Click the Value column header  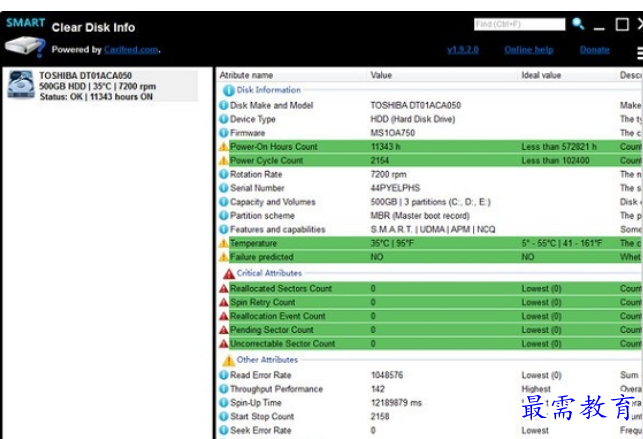coord(381,75)
